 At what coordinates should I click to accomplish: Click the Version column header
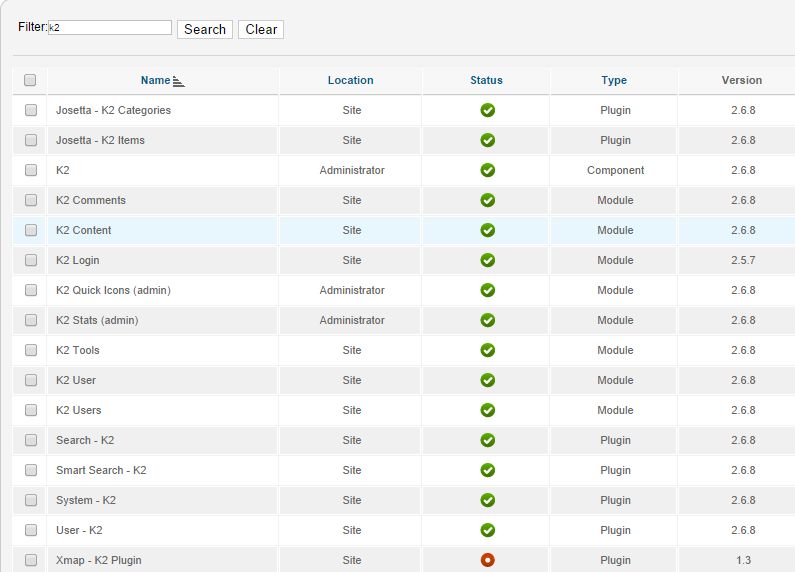pyautogui.click(x=742, y=80)
